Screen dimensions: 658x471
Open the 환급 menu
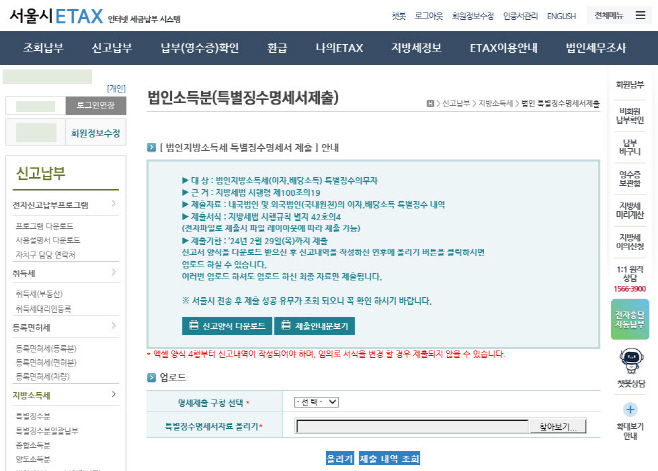(277, 48)
